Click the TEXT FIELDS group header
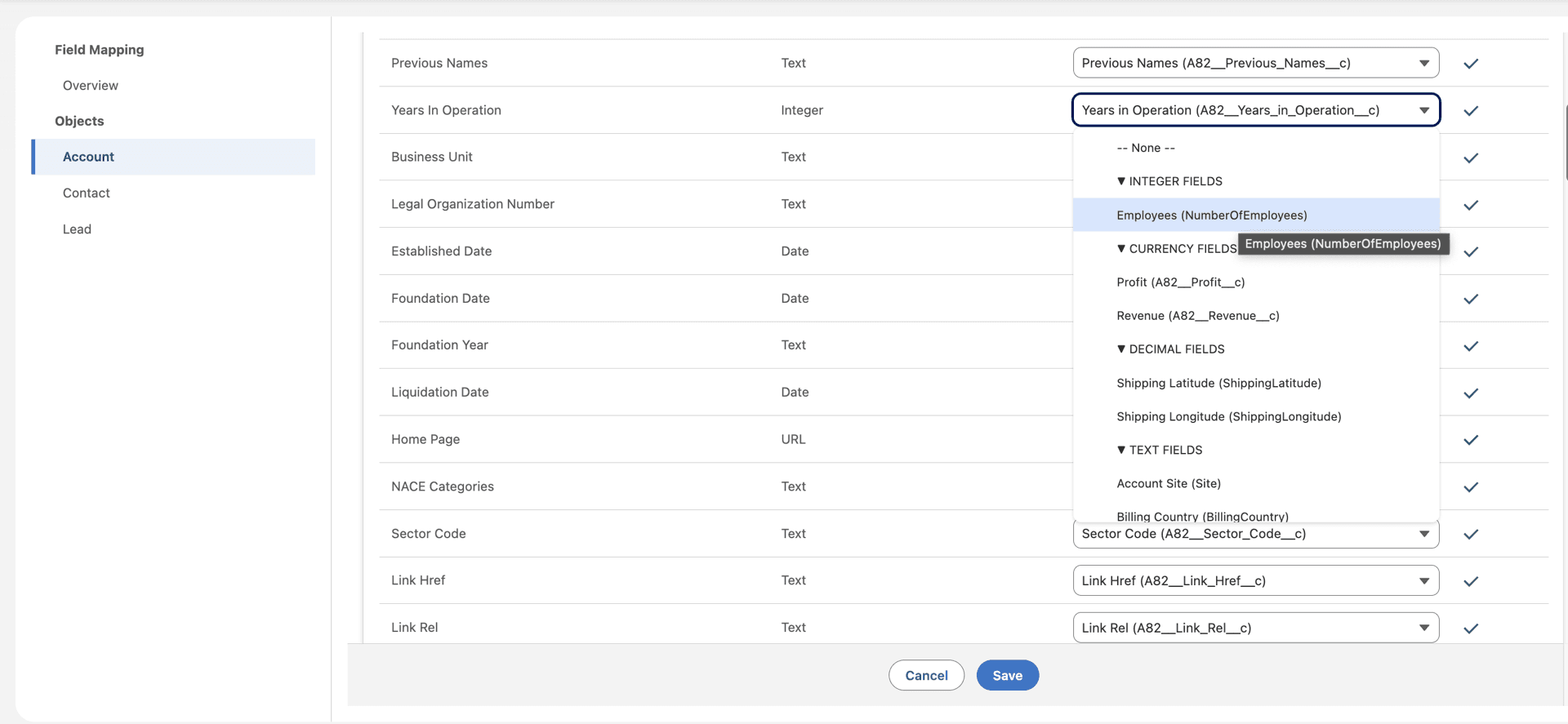This screenshot has height=724, width=1568. tap(1160, 450)
